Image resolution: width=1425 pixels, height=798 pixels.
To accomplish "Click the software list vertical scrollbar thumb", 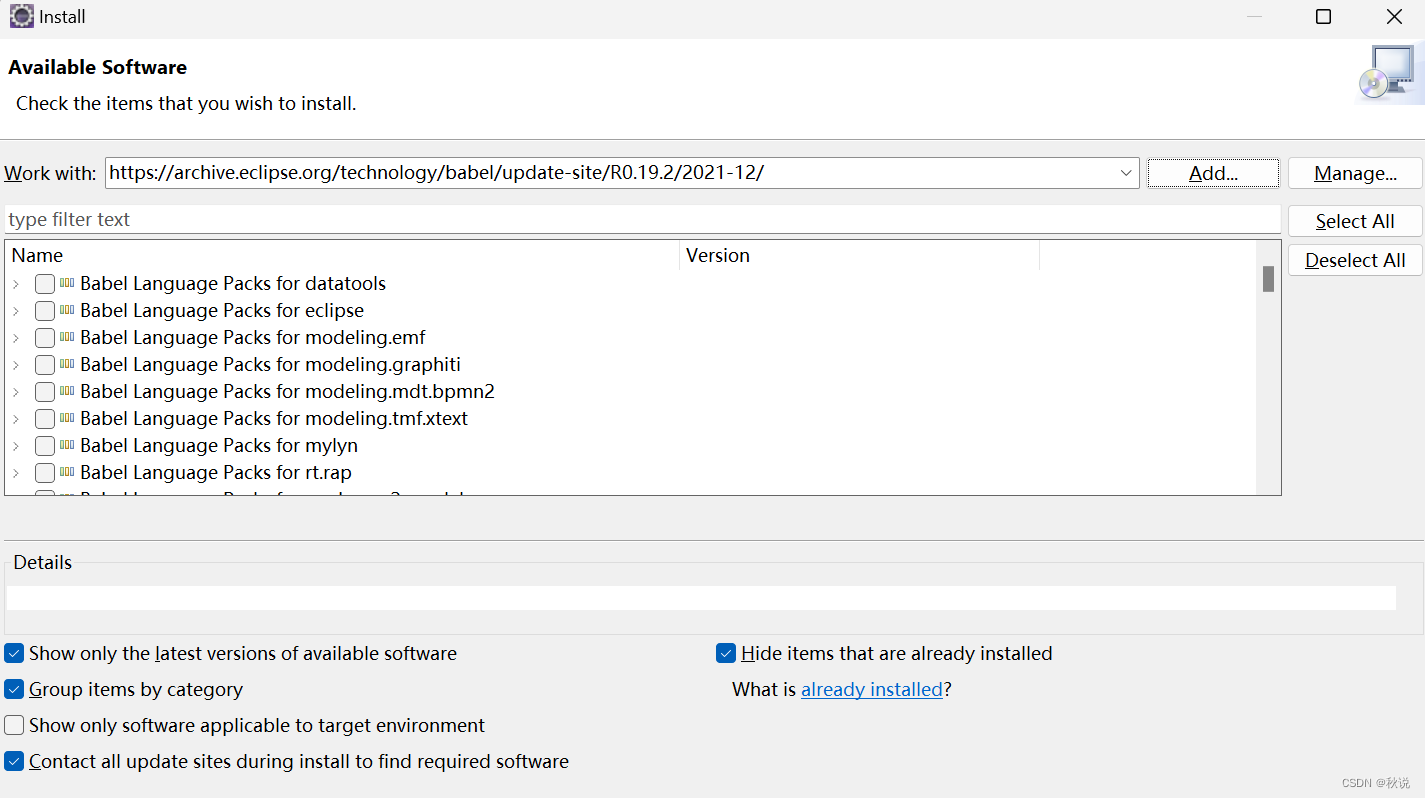I will 1268,279.
